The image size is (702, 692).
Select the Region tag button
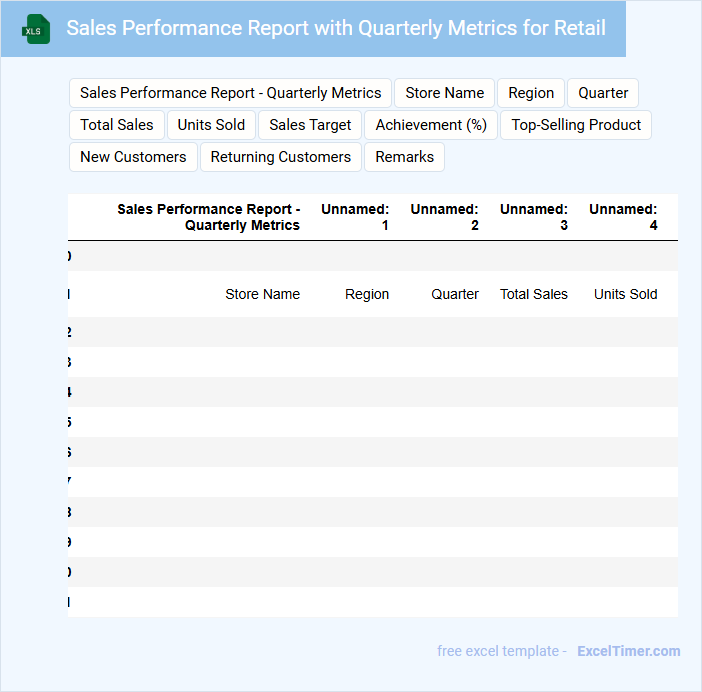(531, 93)
